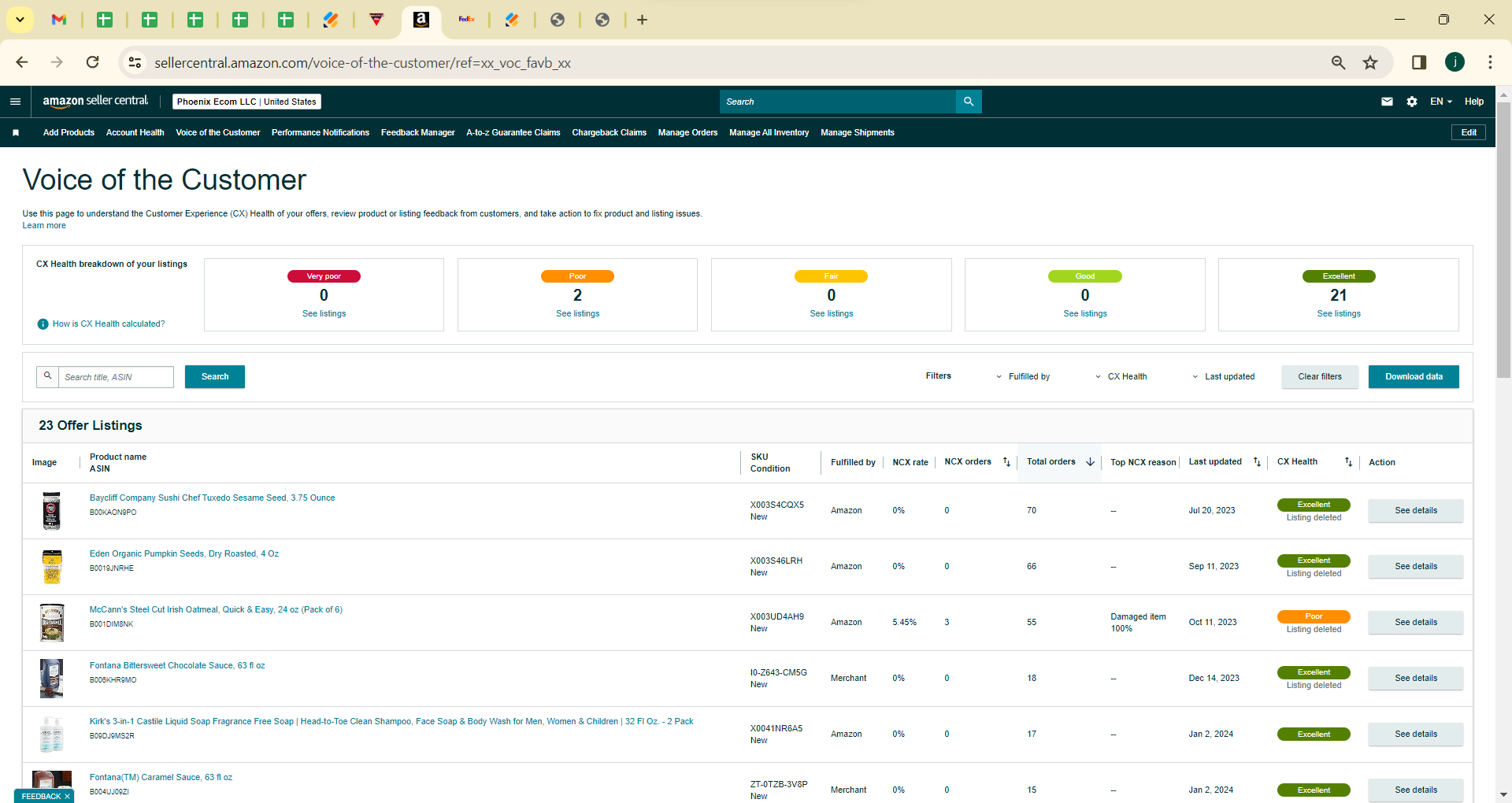Screen dimensions: 1512x803
Task: See details for McCann's Oatmeal listing
Action: click(1416, 623)
